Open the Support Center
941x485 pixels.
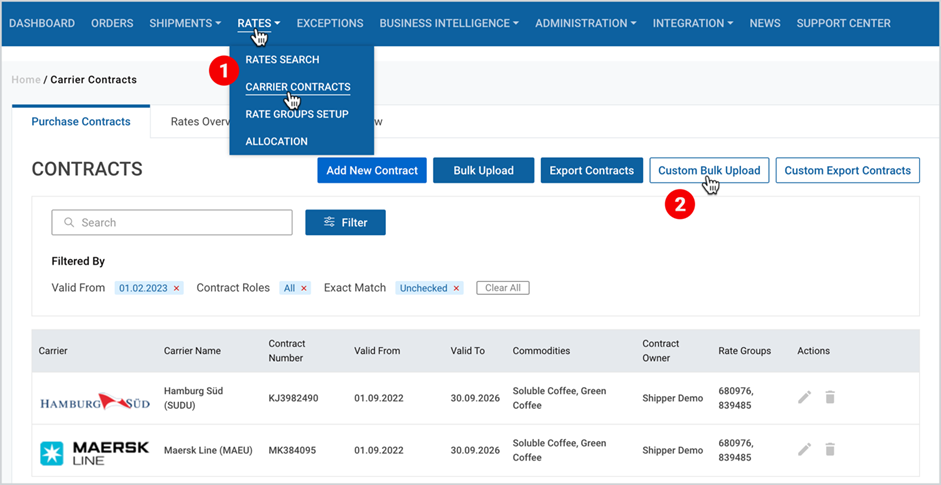pos(844,23)
